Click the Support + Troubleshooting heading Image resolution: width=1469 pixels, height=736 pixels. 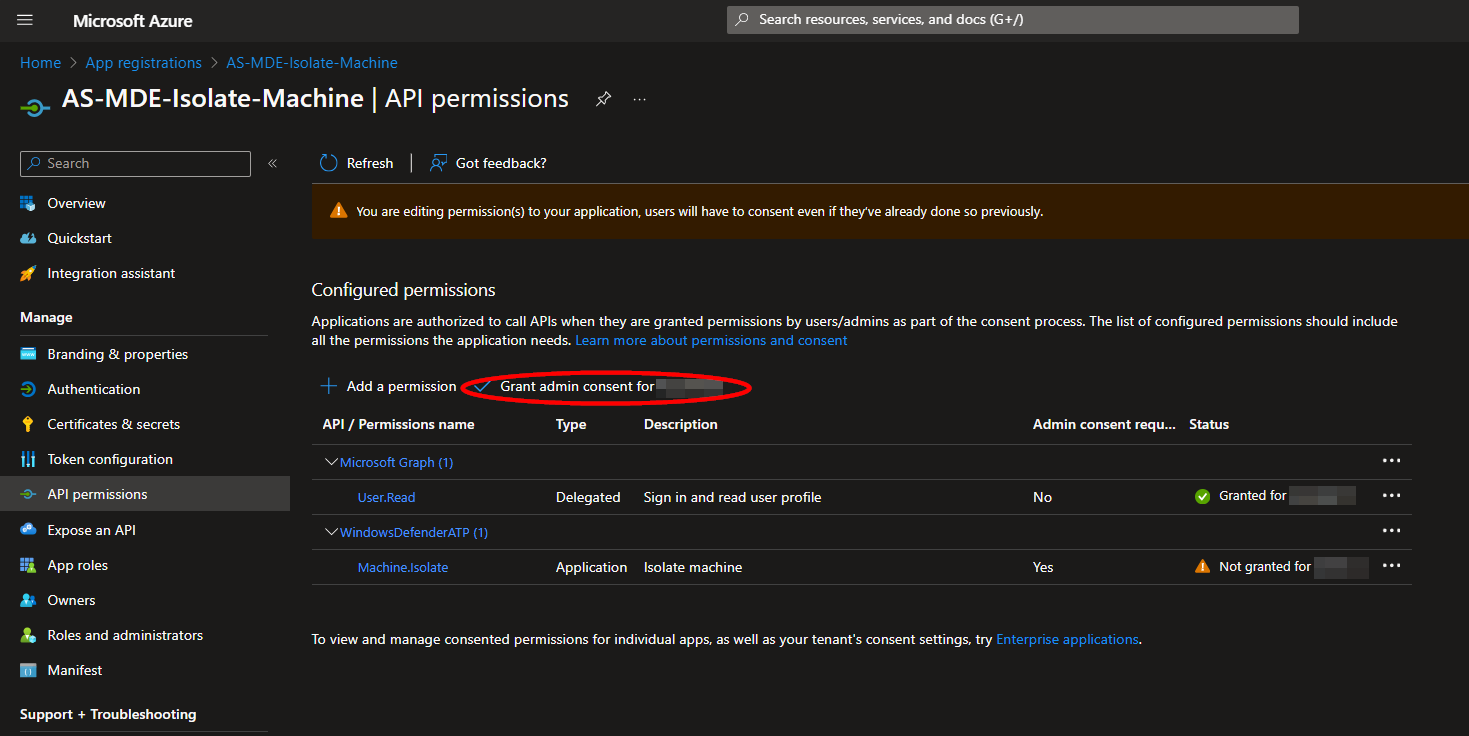[108, 714]
